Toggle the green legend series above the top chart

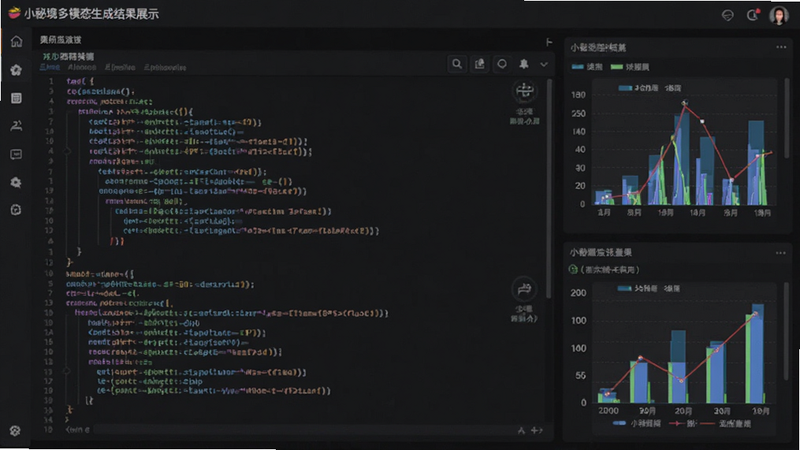pos(630,67)
